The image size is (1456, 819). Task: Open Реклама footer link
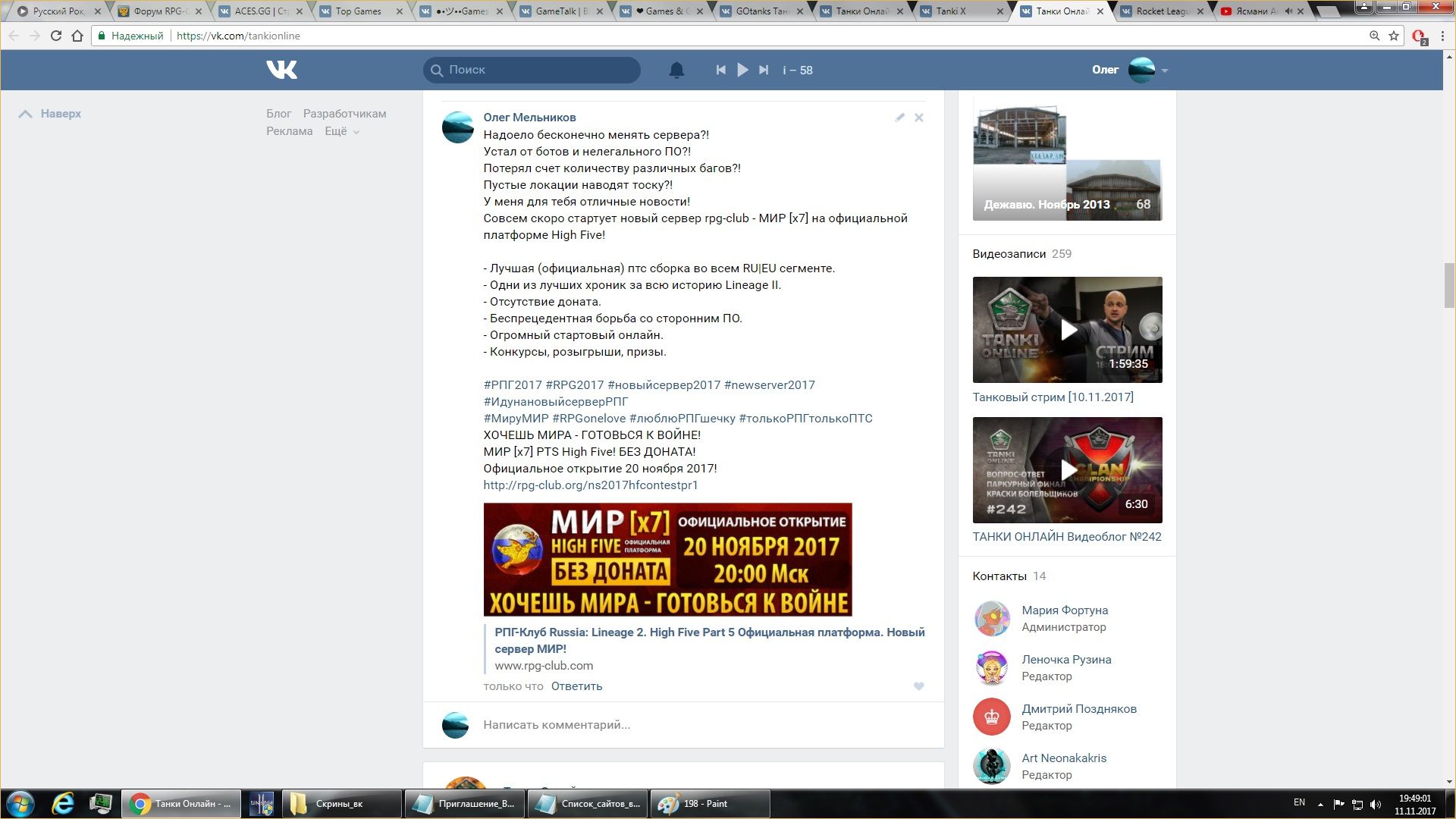click(x=289, y=131)
